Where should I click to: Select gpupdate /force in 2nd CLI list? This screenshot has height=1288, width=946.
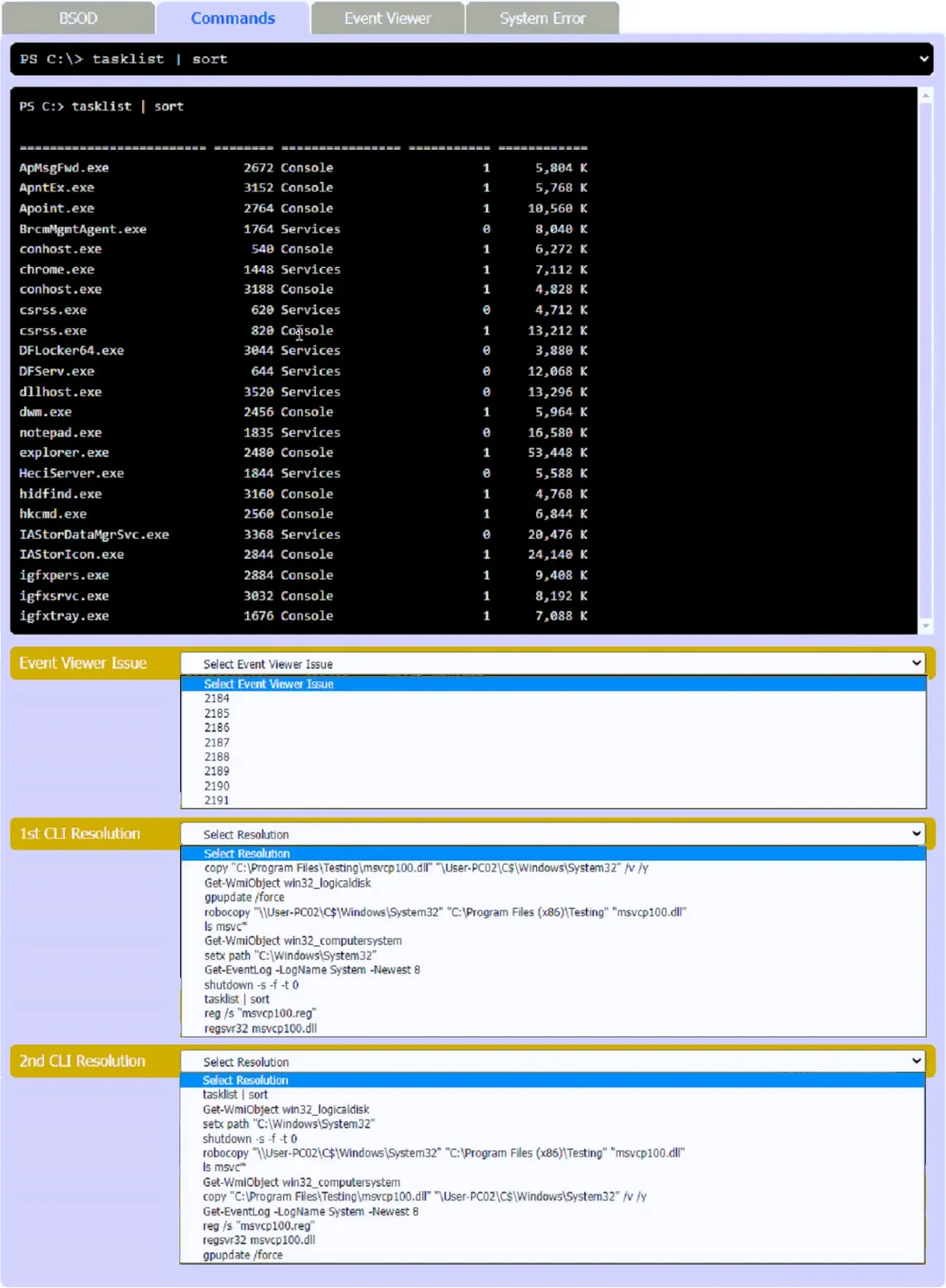552,1255
